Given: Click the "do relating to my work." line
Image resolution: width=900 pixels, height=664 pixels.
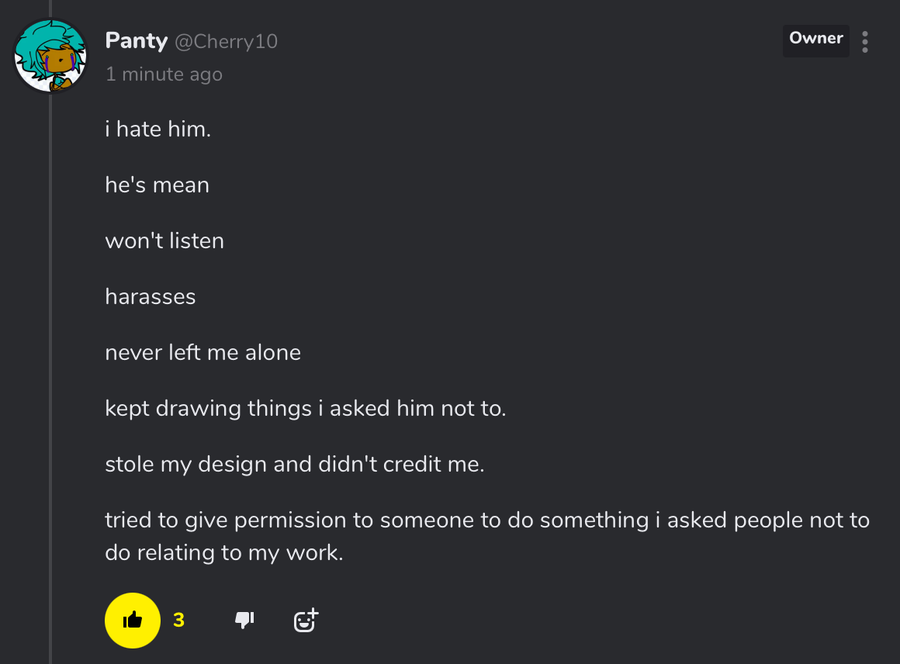Looking at the screenshot, I should click(224, 552).
